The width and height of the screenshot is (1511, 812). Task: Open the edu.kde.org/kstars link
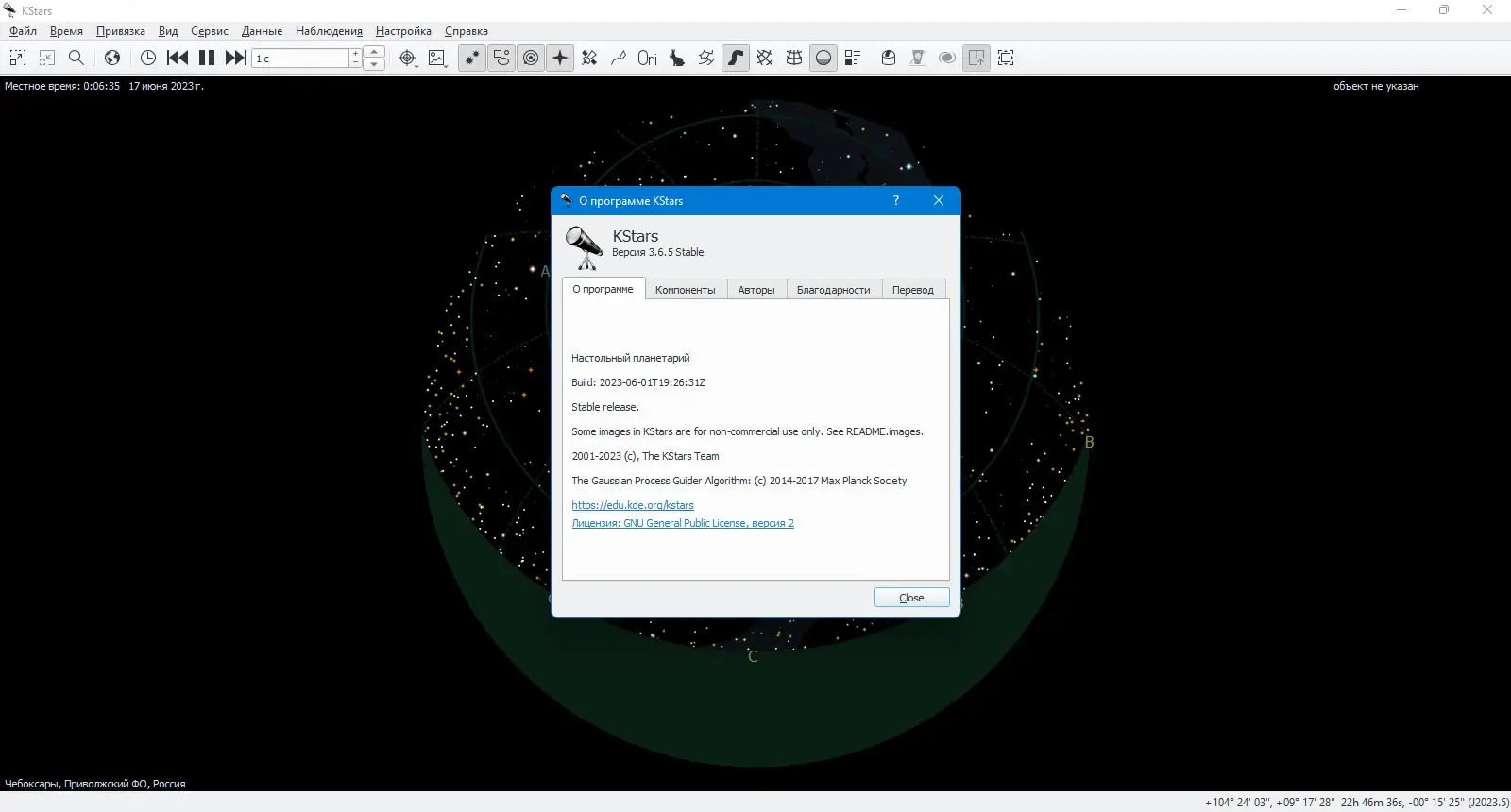633,505
